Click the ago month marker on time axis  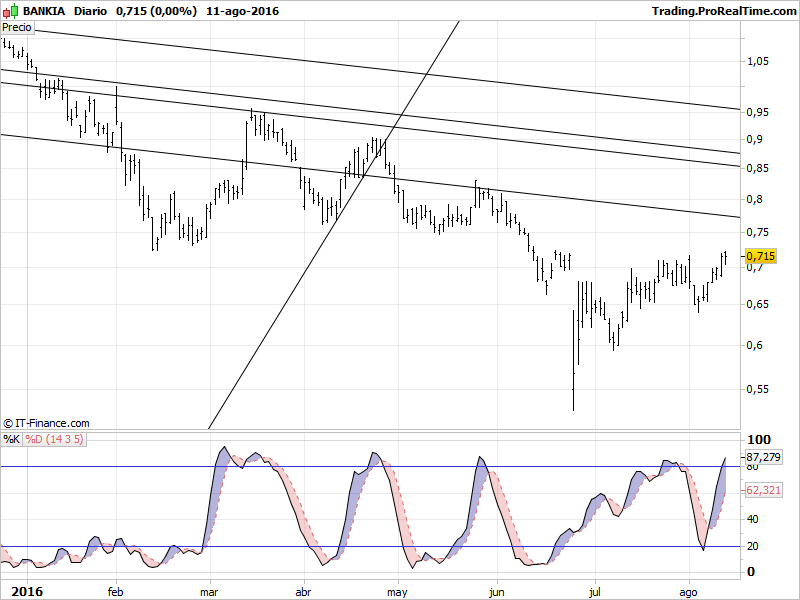689,592
